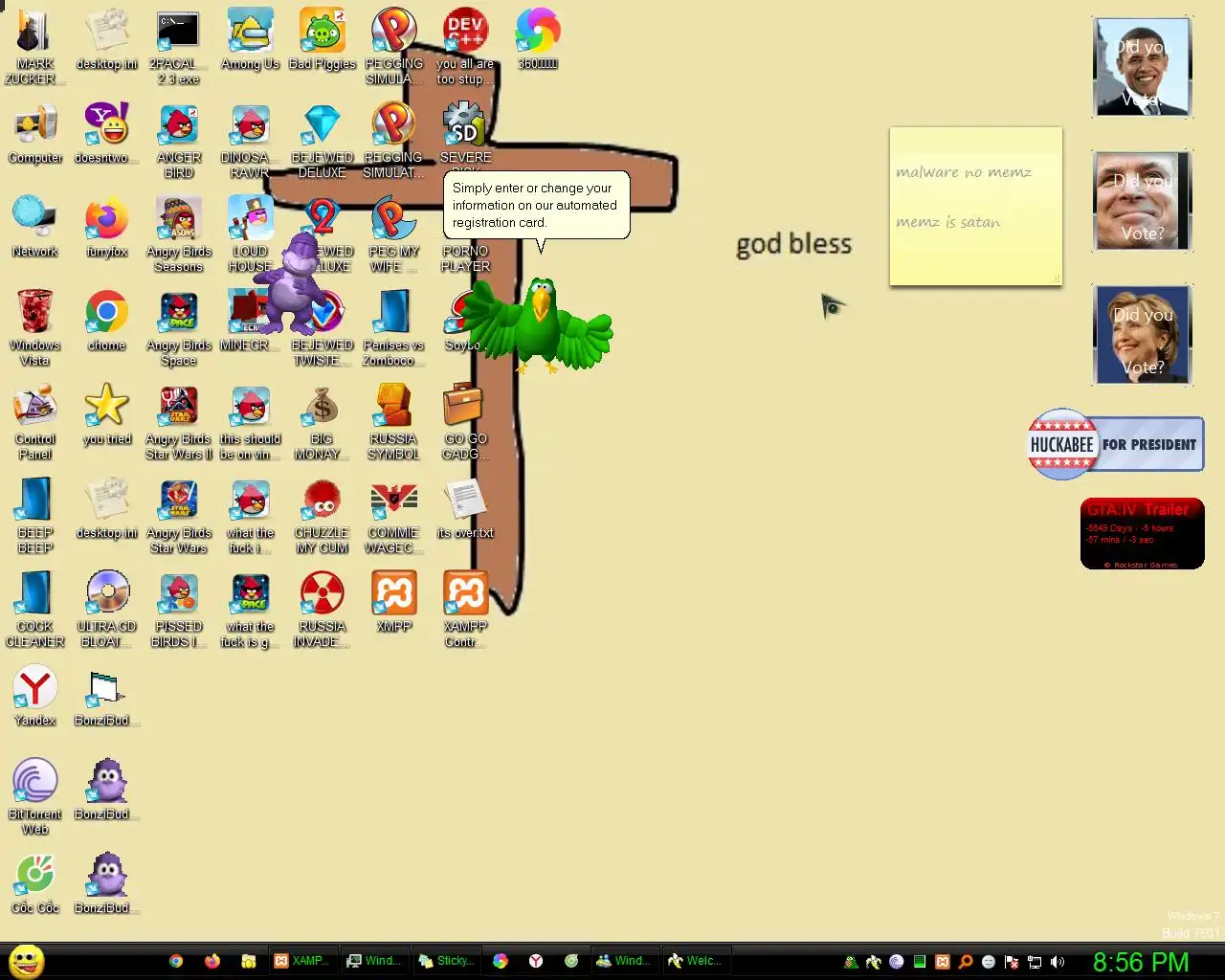
Task: Open the Angry Birds Space icon
Action: [179, 328]
